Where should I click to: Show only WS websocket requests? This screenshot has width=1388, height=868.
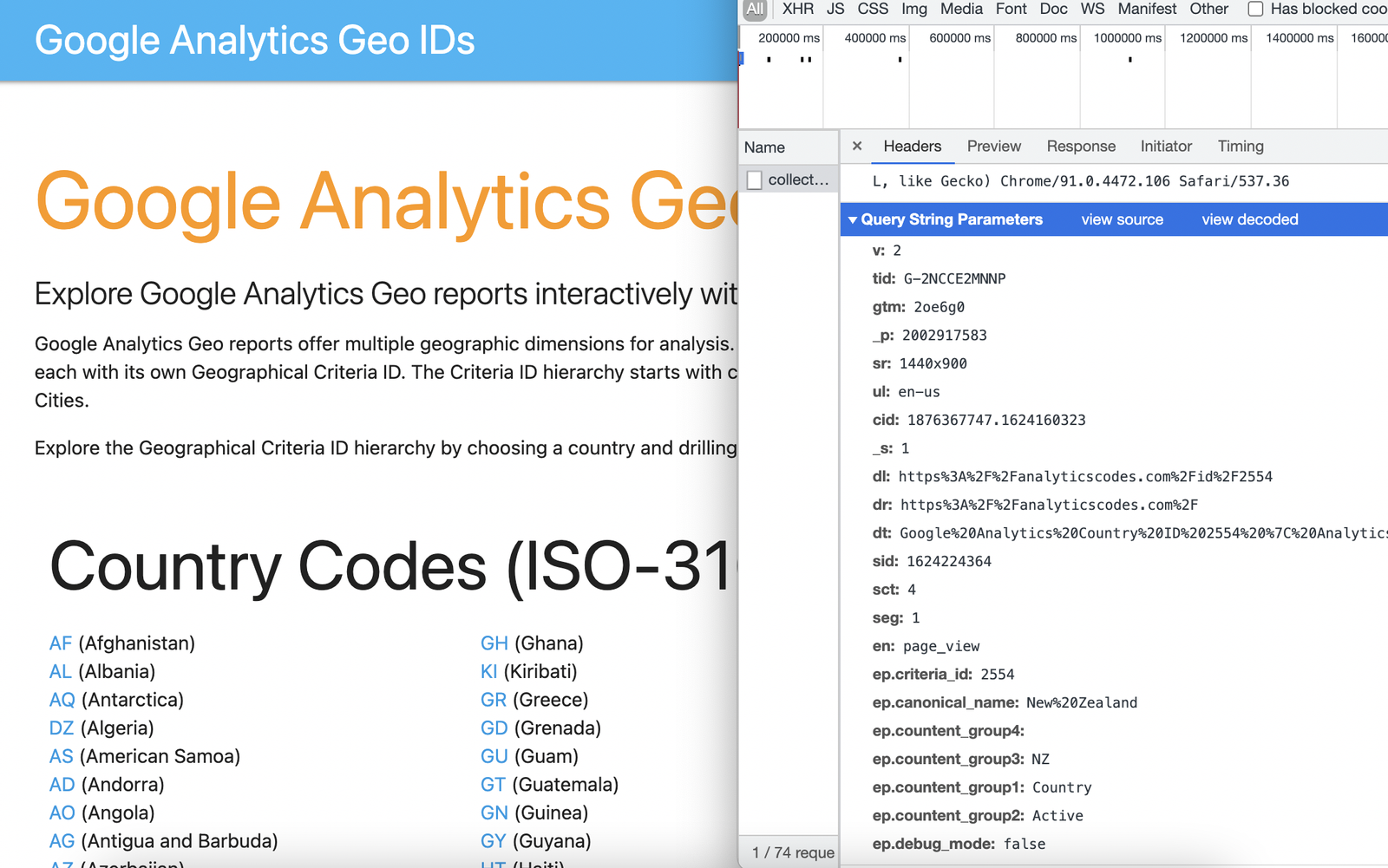pyautogui.click(x=1091, y=10)
